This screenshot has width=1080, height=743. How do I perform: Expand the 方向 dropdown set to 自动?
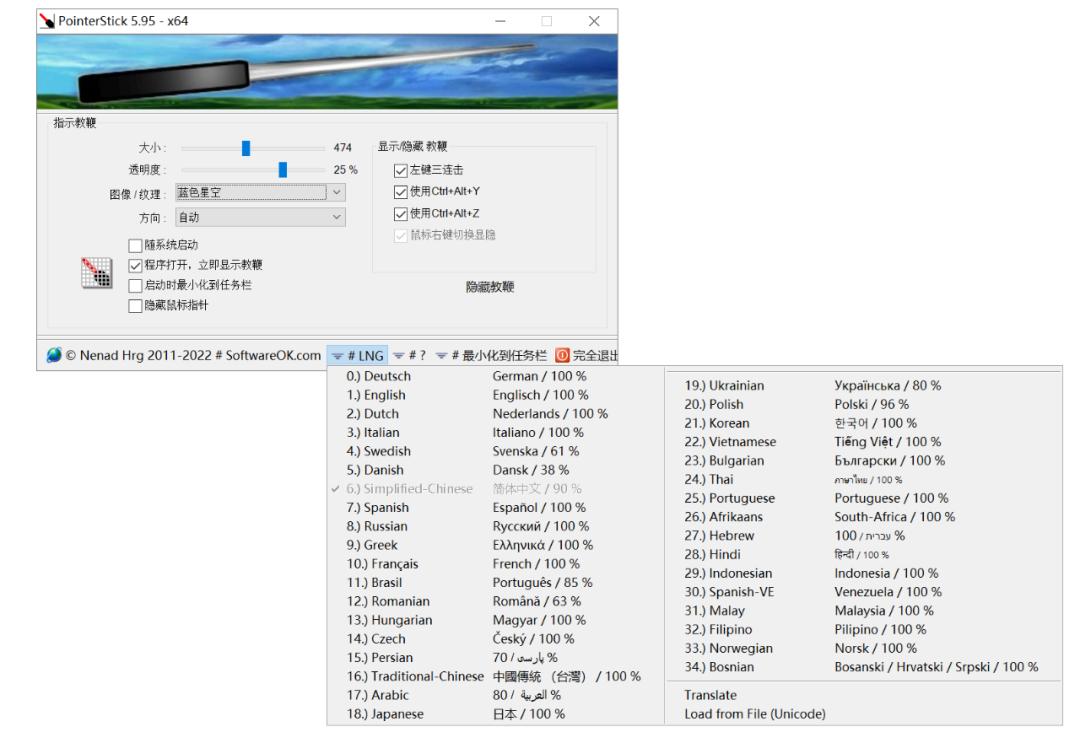click(x=260, y=218)
